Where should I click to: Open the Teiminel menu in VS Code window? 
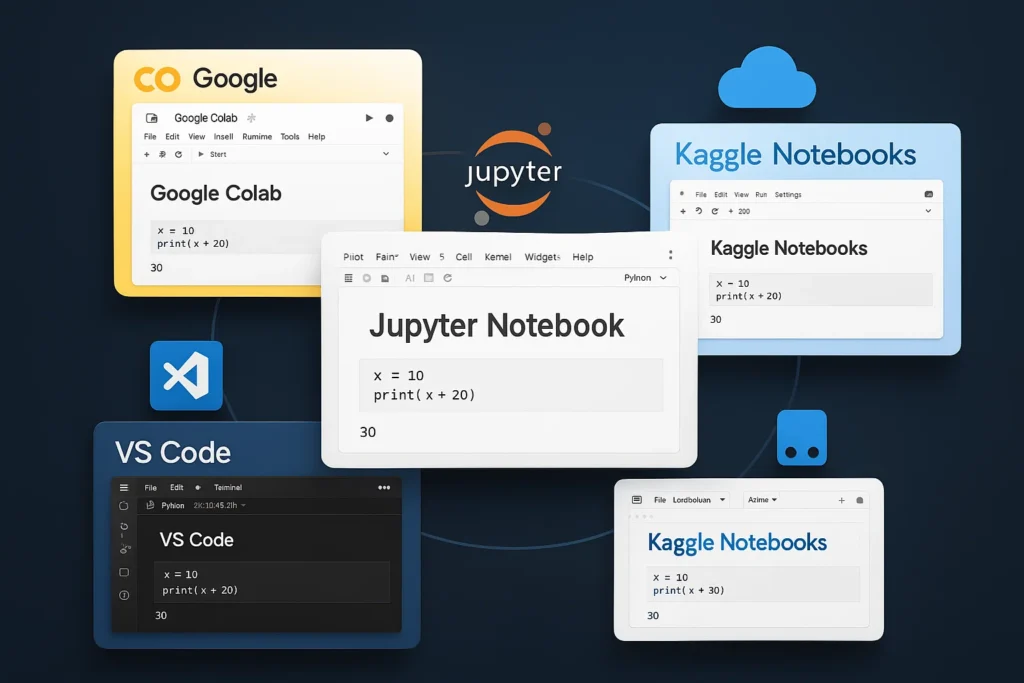point(228,488)
